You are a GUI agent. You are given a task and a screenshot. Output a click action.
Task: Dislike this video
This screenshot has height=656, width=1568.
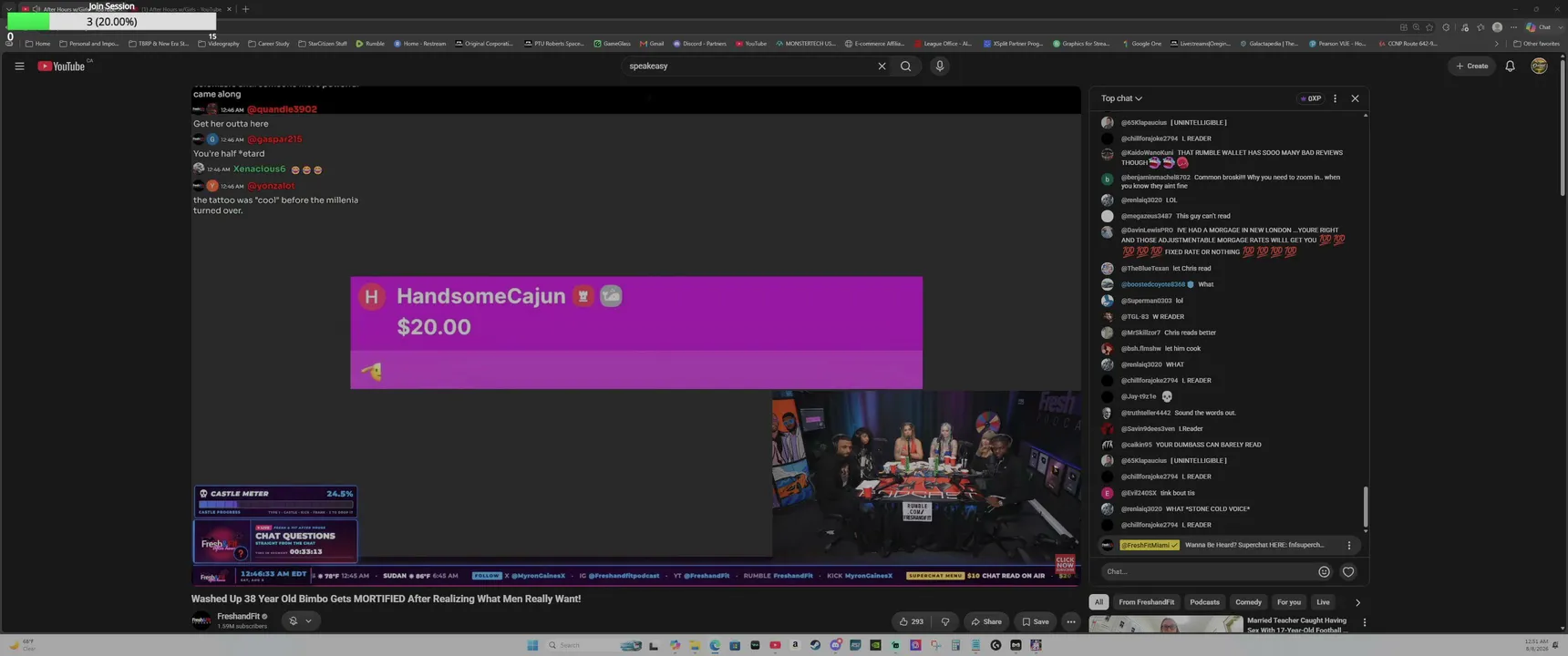click(x=944, y=621)
